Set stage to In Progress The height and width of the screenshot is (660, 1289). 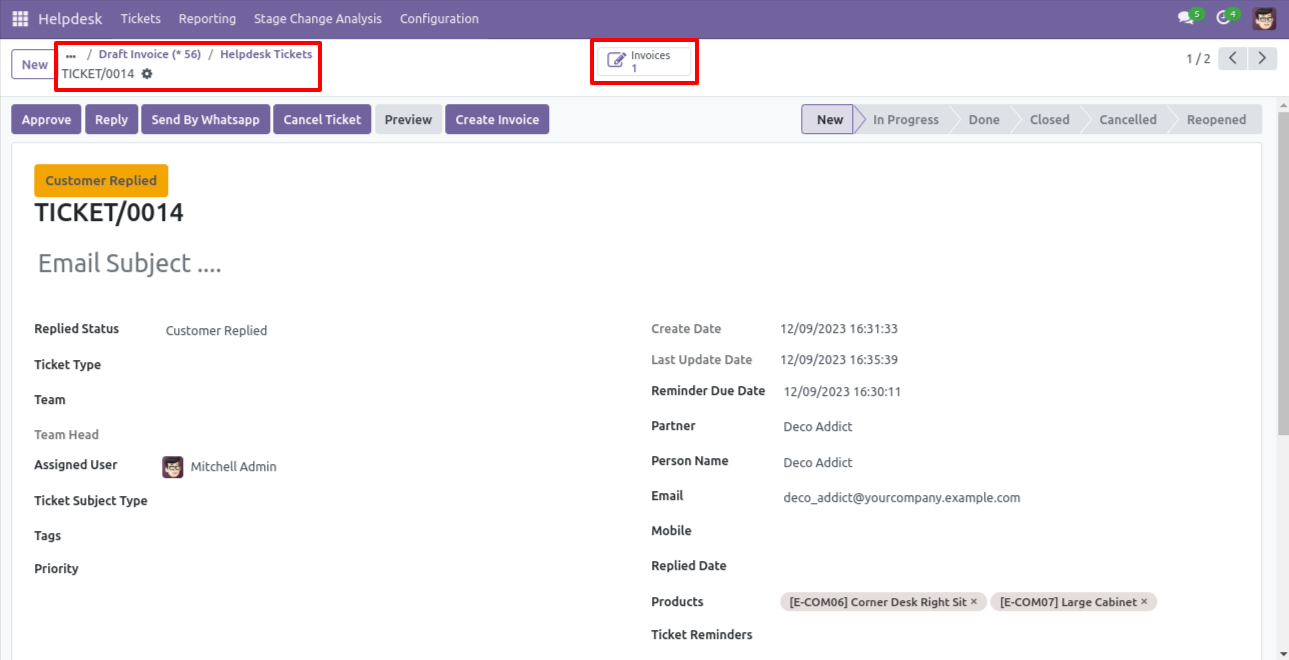click(x=905, y=120)
